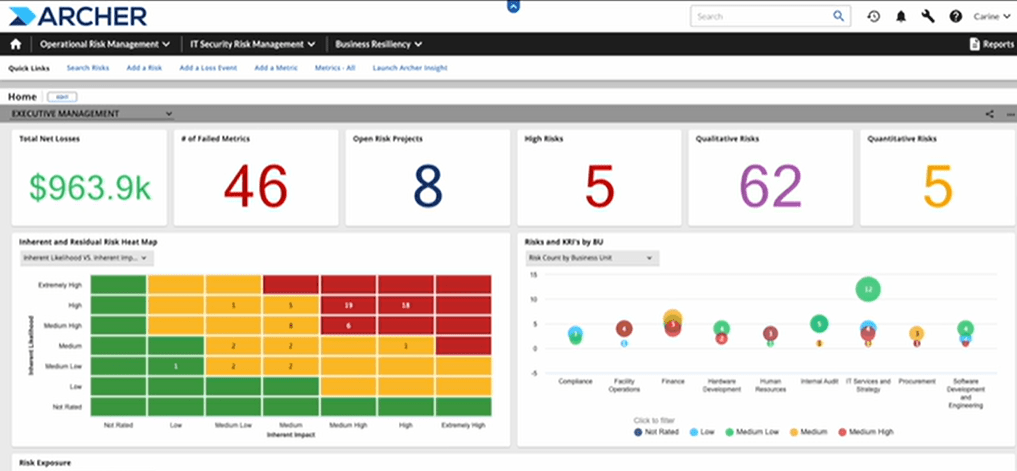Toggle the Medium Low legend filter
Screen dimensions: 1017x471
pos(753,431)
